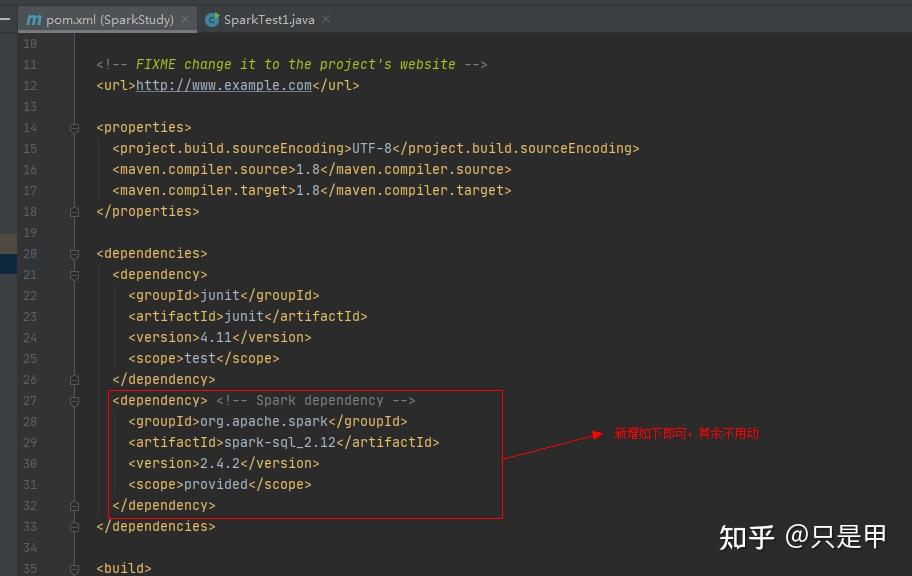The image size is (912, 576).
Task: Click the Java class icon on SparkTest1.java tab
Action: point(211,18)
